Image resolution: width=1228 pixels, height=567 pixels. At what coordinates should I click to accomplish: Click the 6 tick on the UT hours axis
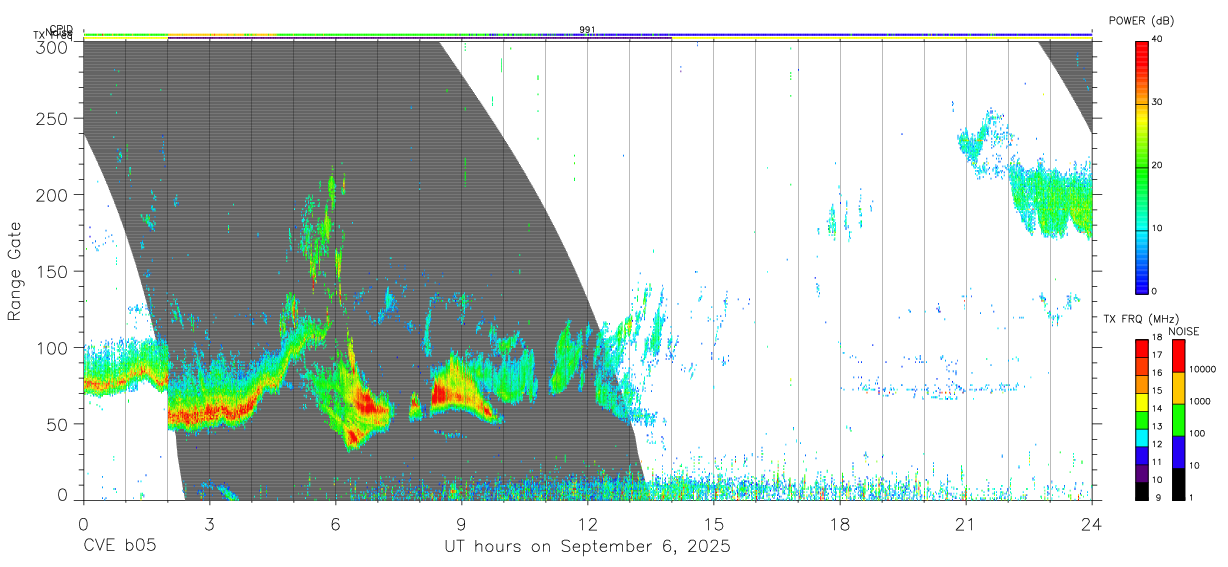click(335, 524)
